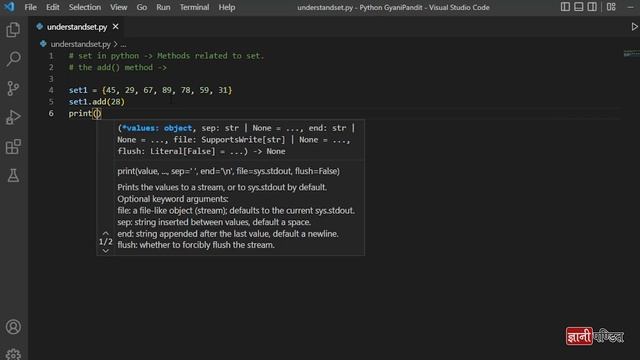Image resolution: width=640 pixels, height=360 pixels.
Task: Click the set1 definition line with numbers
Action: click(150, 90)
